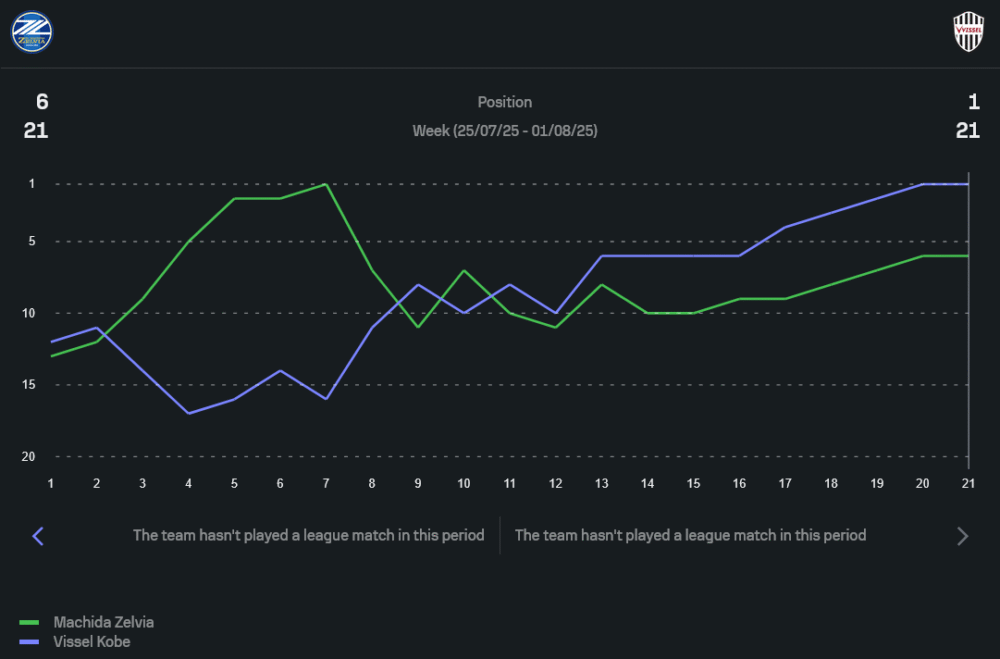
Task: Go to next week with right arrow
Action: click(x=963, y=536)
